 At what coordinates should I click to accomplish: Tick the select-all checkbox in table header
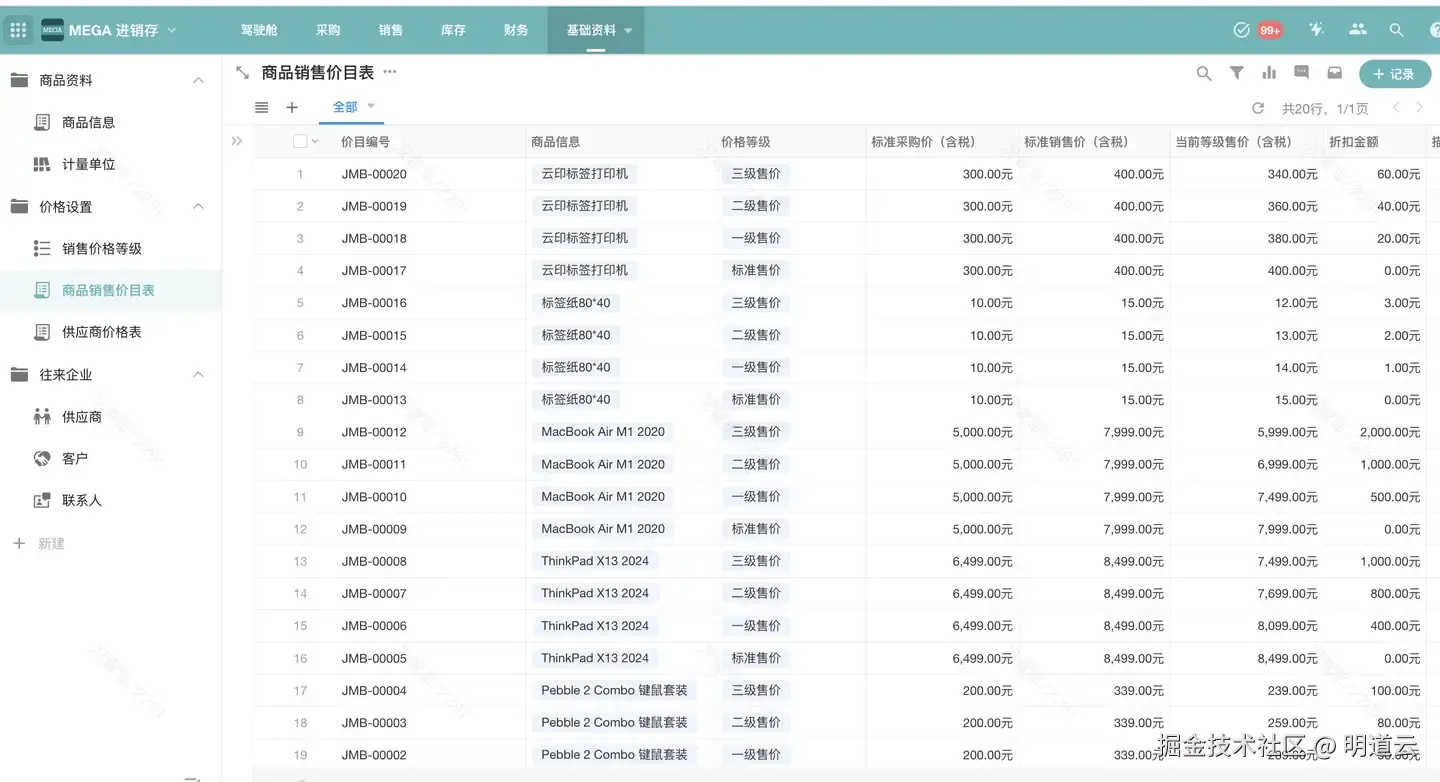click(300, 141)
